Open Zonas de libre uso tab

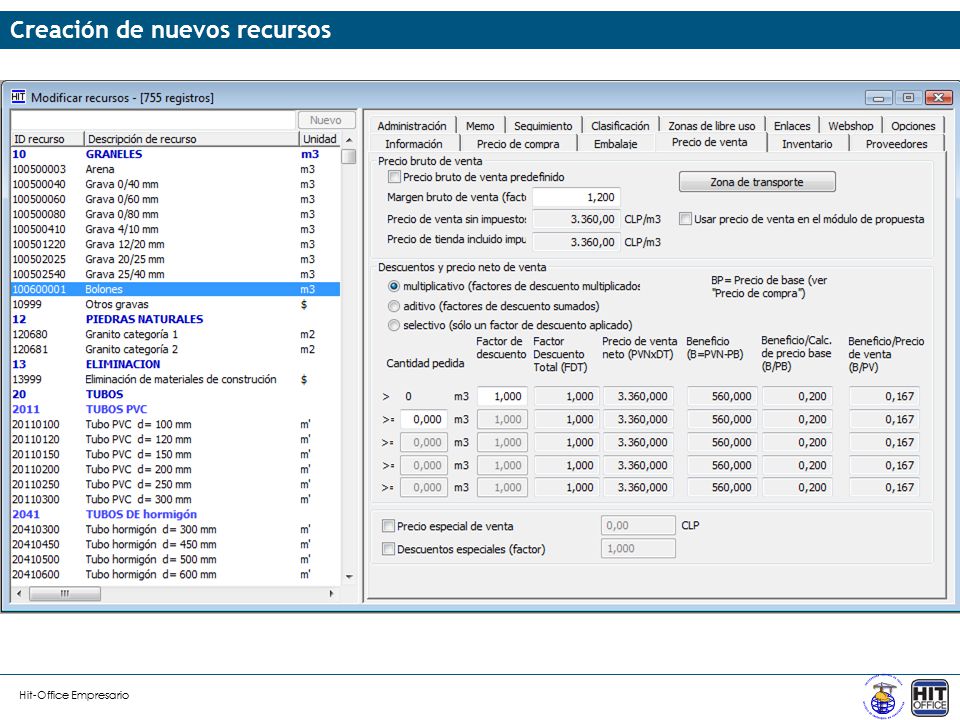[711, 126]
